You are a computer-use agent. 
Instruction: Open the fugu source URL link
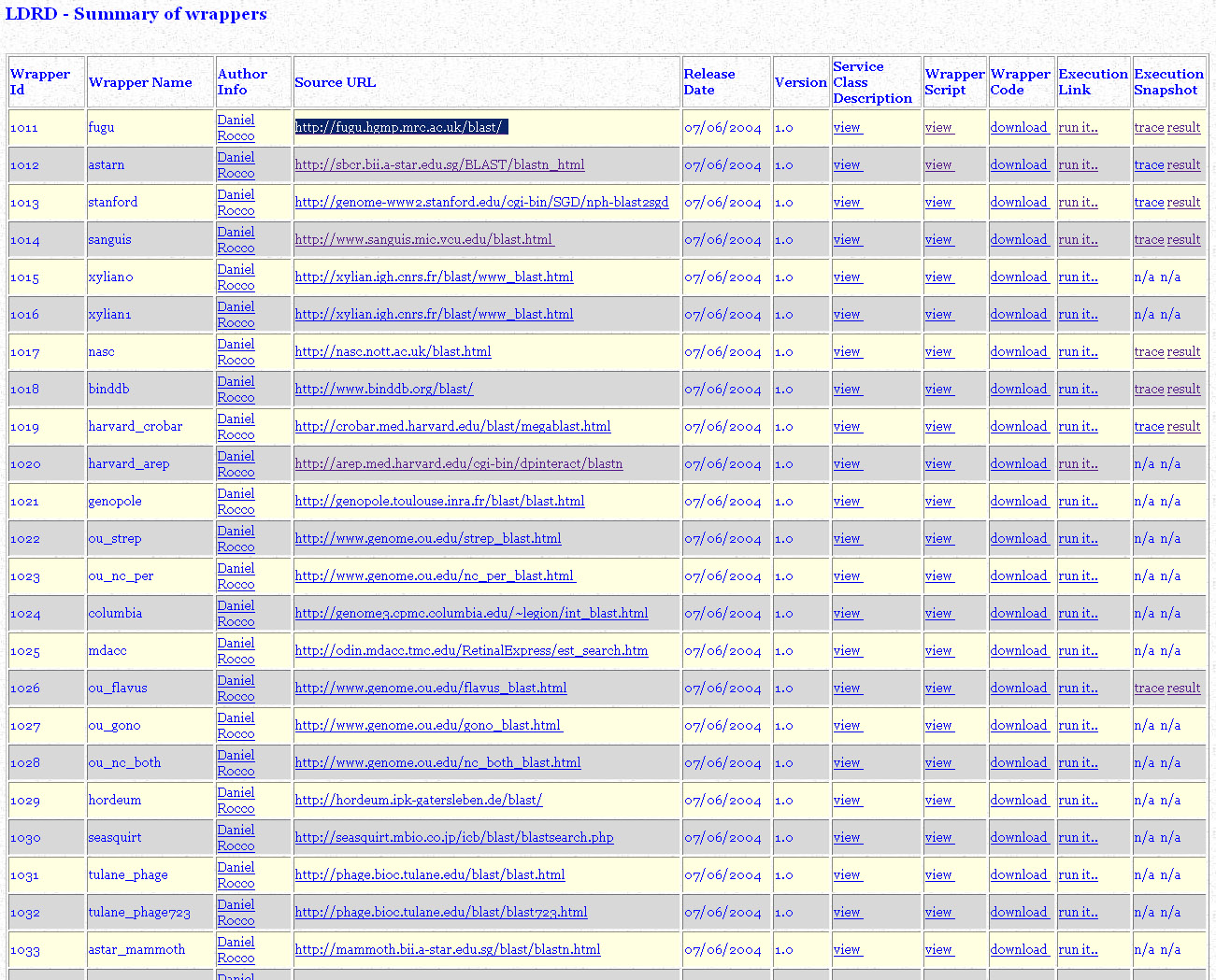(399, 127)
